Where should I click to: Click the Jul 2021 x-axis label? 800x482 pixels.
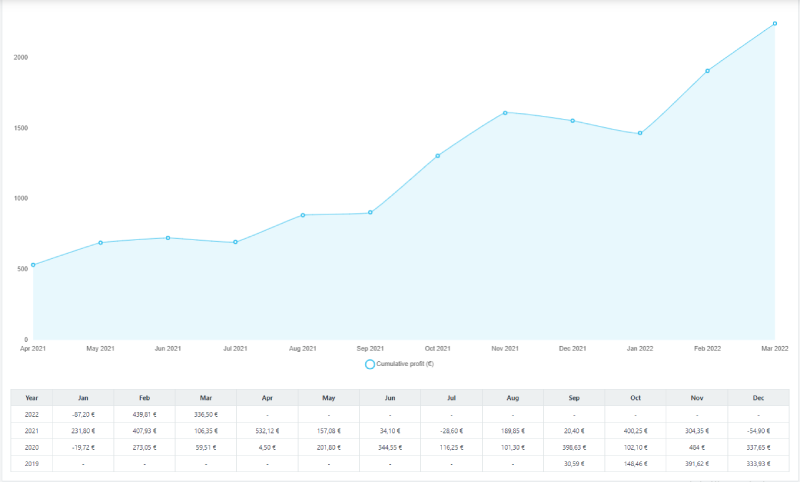235,348
